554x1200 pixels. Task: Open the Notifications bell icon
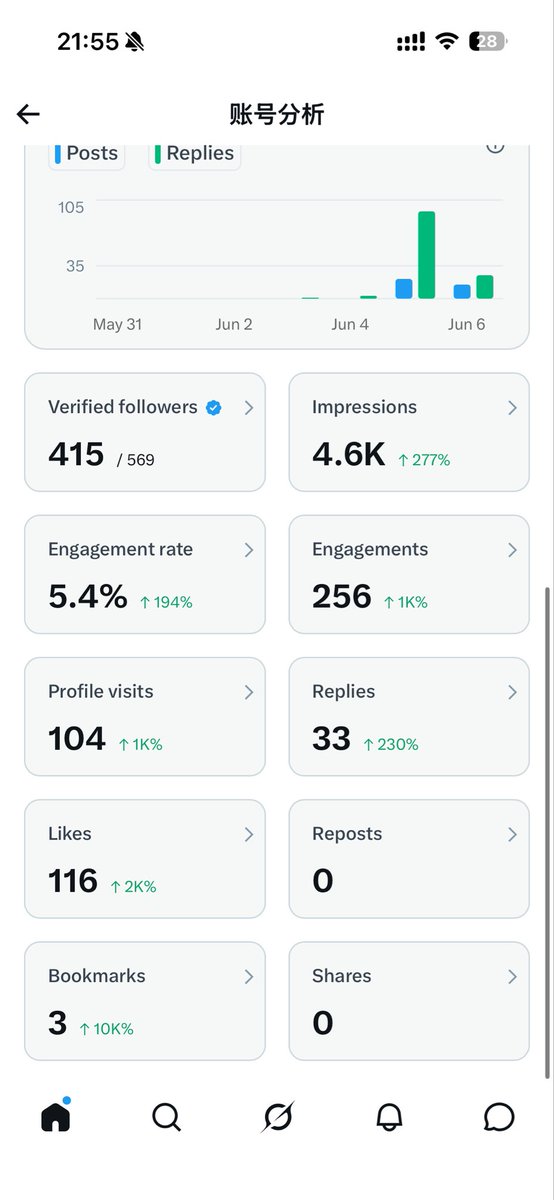pyautogui.click(x=389, y=1117)
